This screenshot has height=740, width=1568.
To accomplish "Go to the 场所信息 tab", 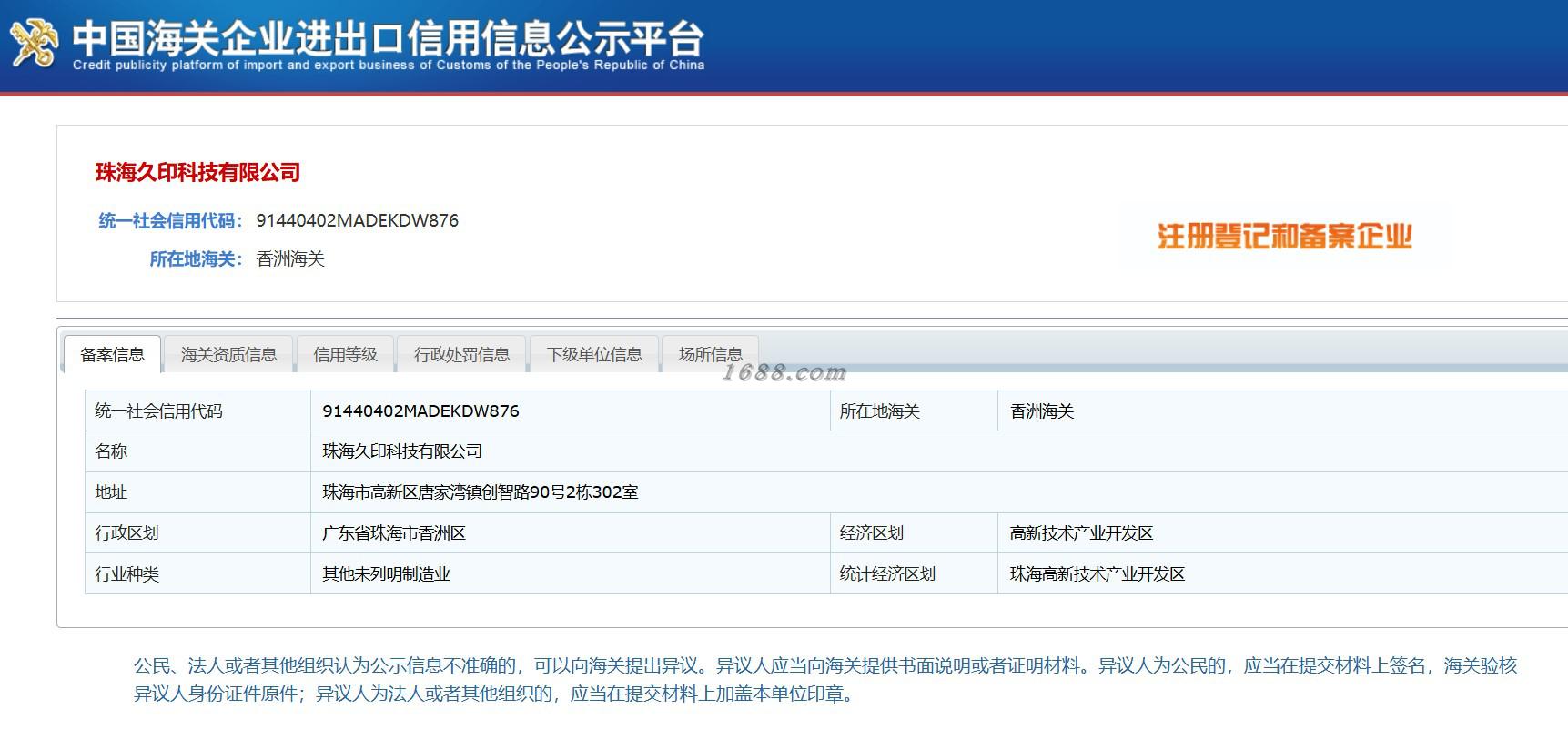I will (x=710, y=355).
